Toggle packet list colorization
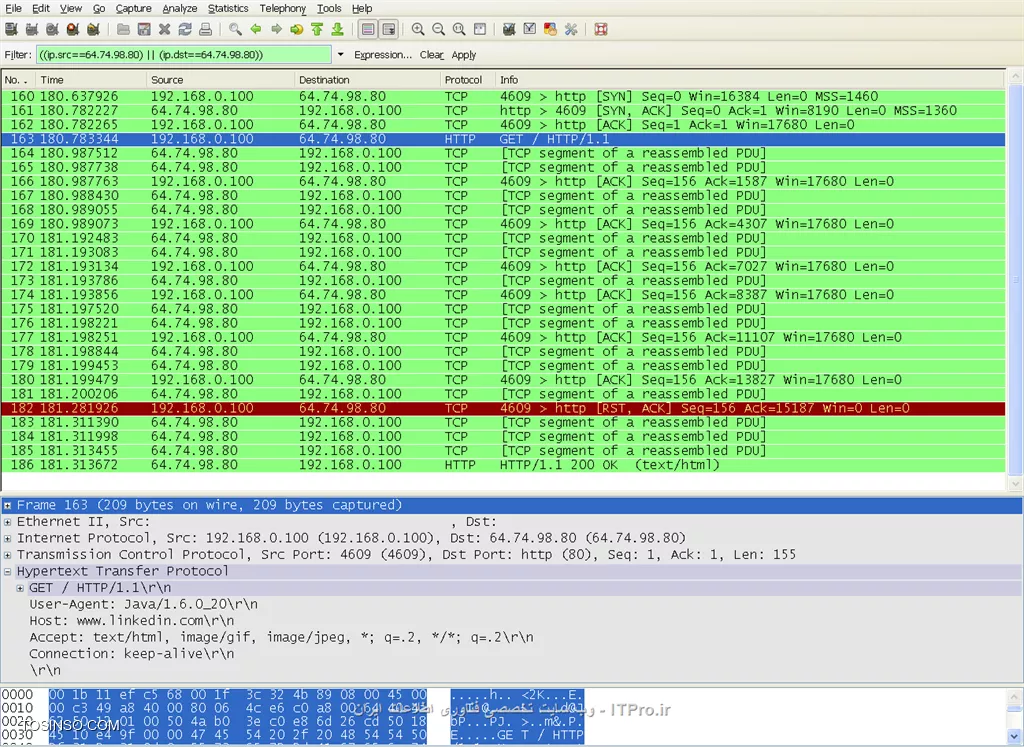 368,29
